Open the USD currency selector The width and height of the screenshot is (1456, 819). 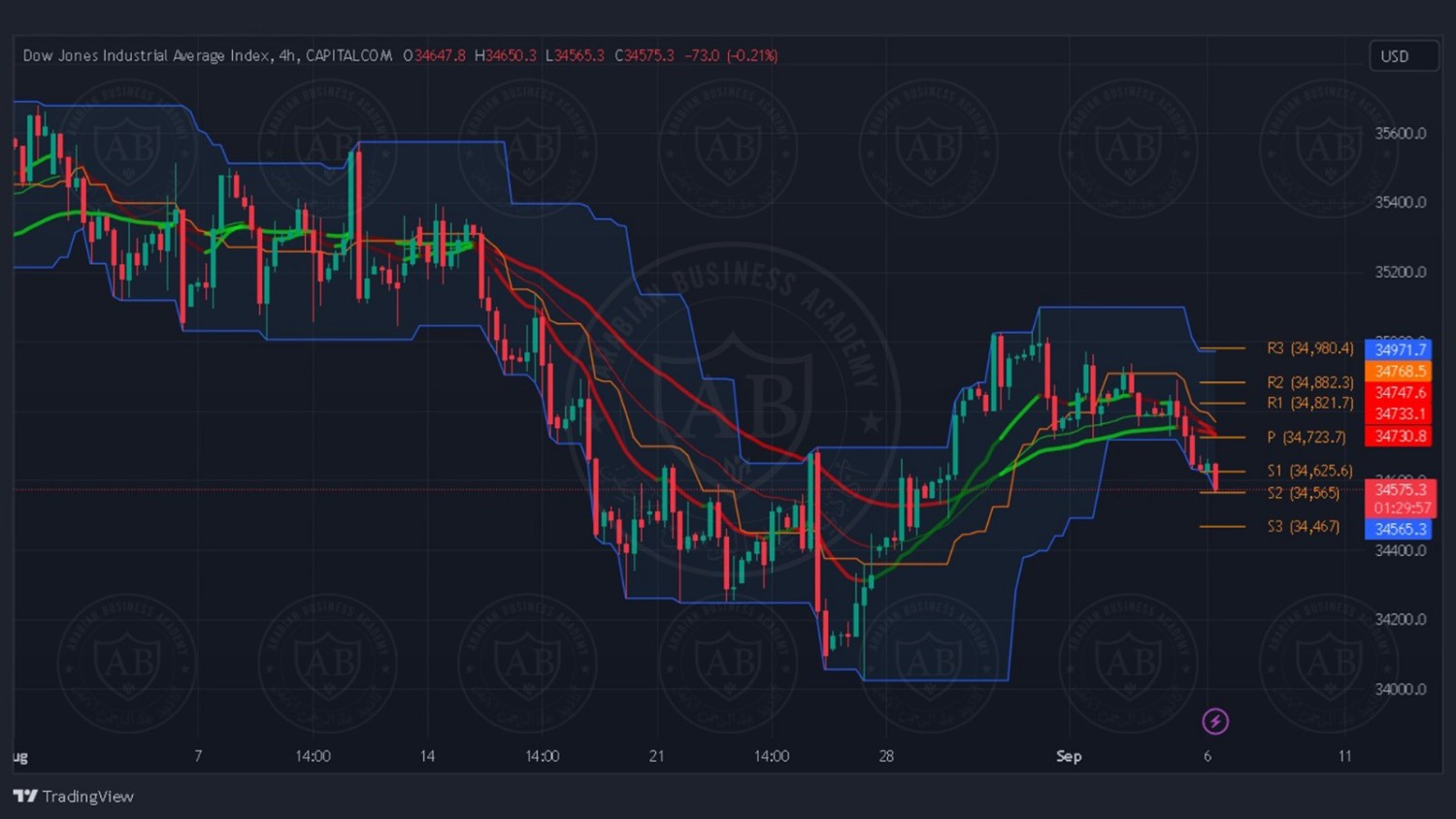1403,56
